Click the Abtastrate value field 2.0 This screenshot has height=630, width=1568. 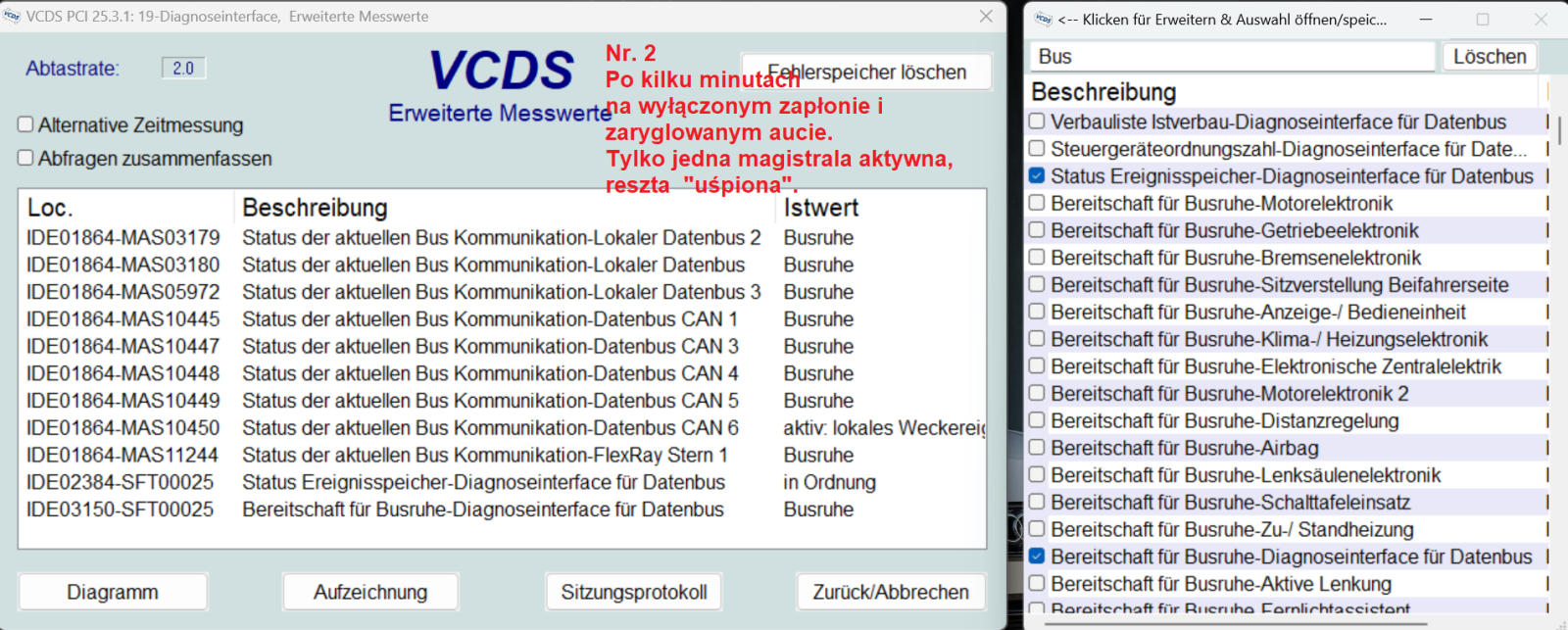pos(183,68)
